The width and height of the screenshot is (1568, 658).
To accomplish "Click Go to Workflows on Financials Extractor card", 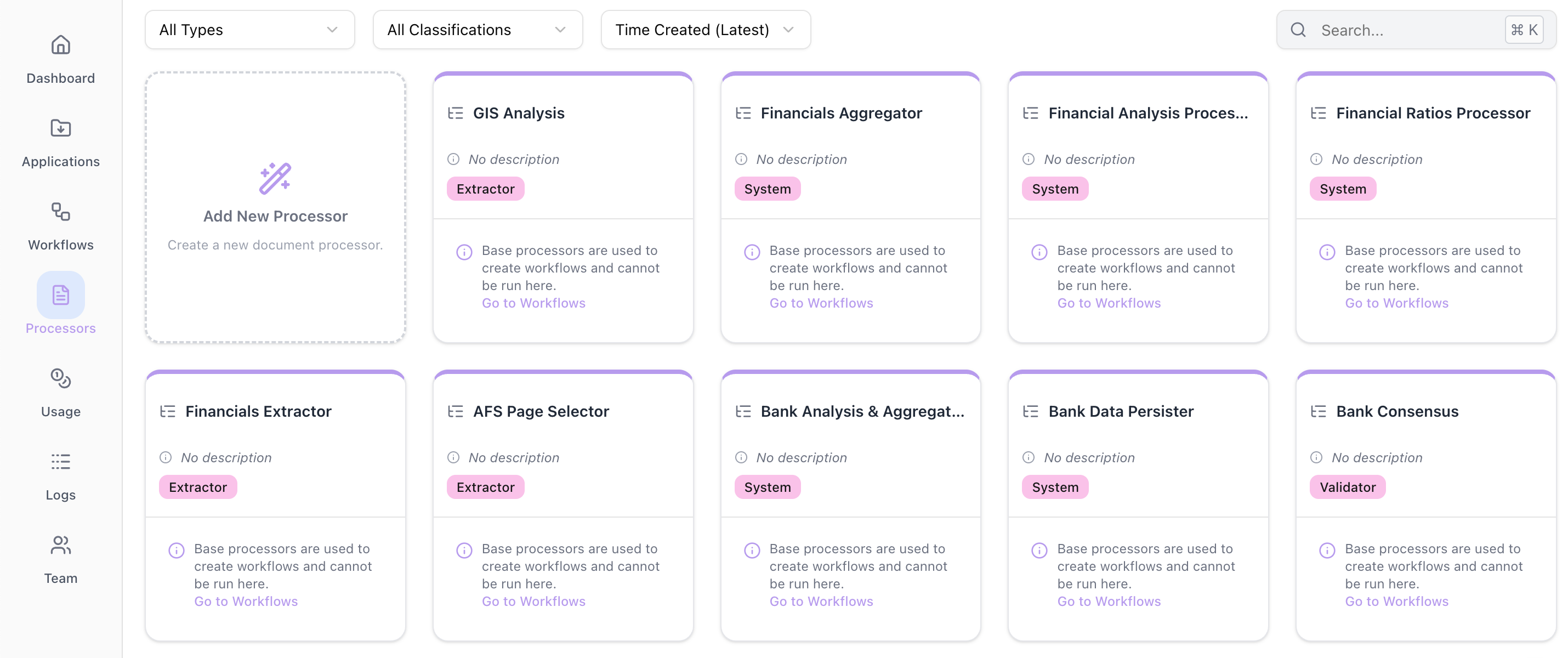I will click(246, 601).
